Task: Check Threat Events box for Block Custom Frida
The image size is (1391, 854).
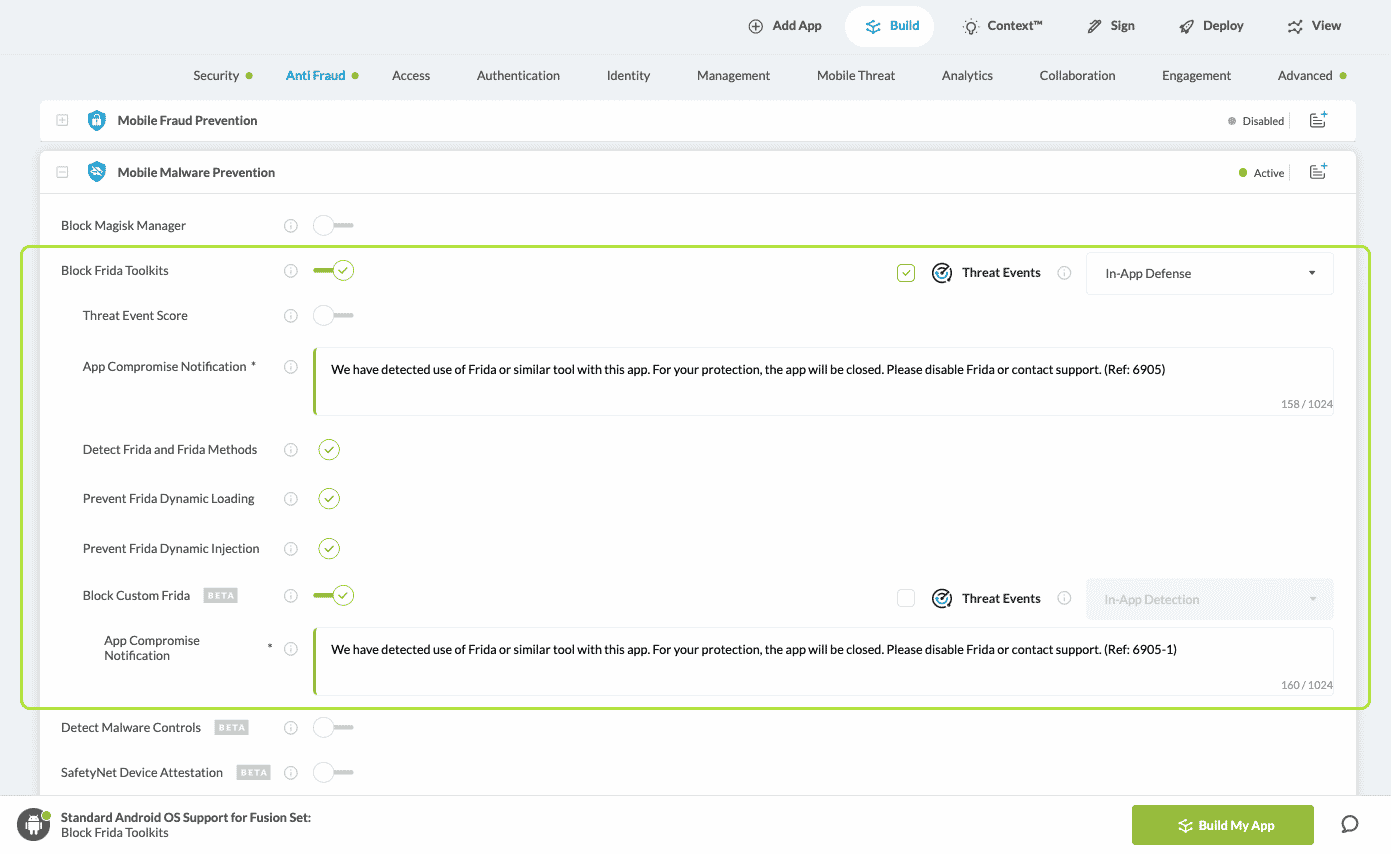Action: (x=906, y=598)
